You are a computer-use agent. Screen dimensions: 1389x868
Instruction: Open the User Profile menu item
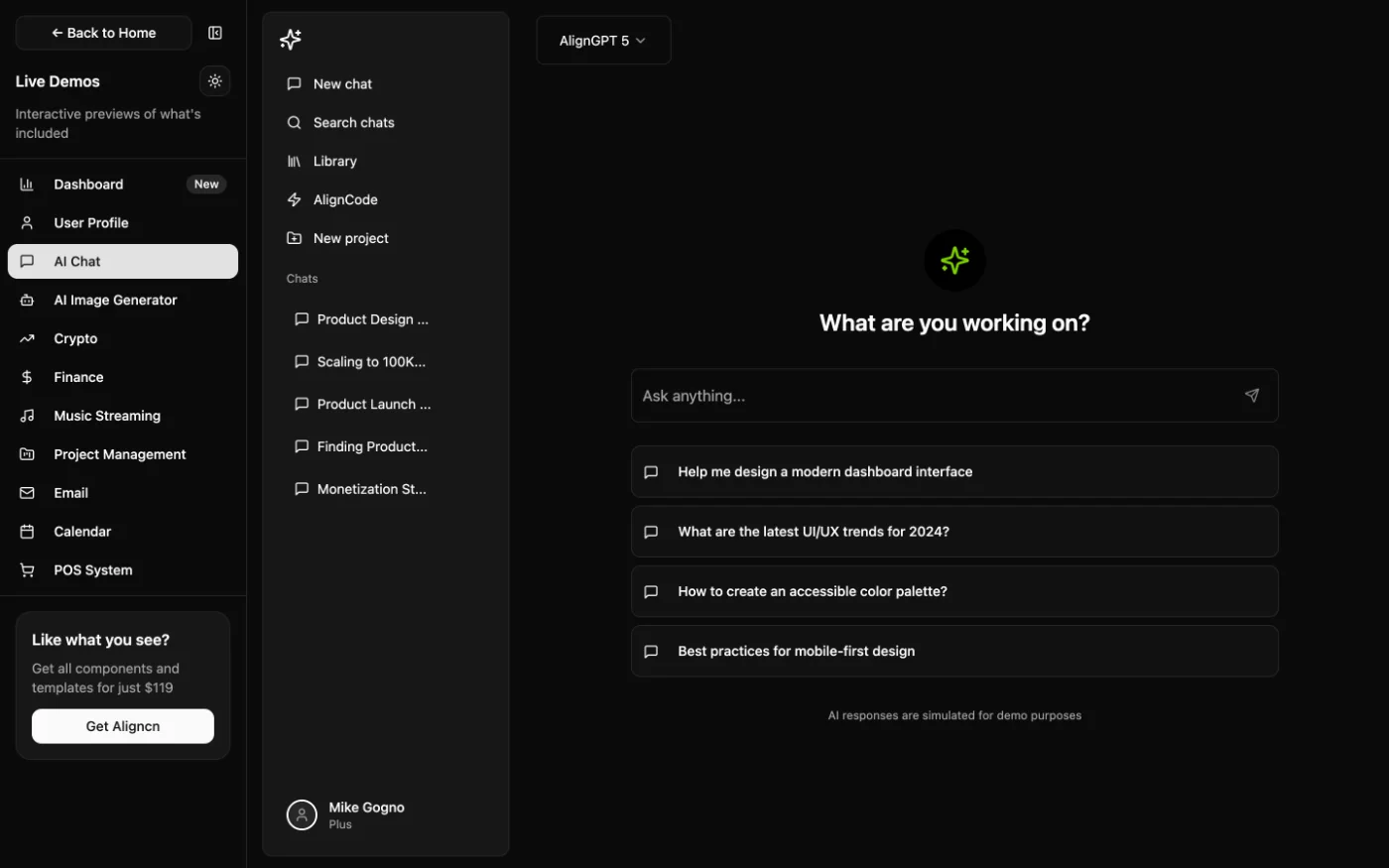(123, 223)
